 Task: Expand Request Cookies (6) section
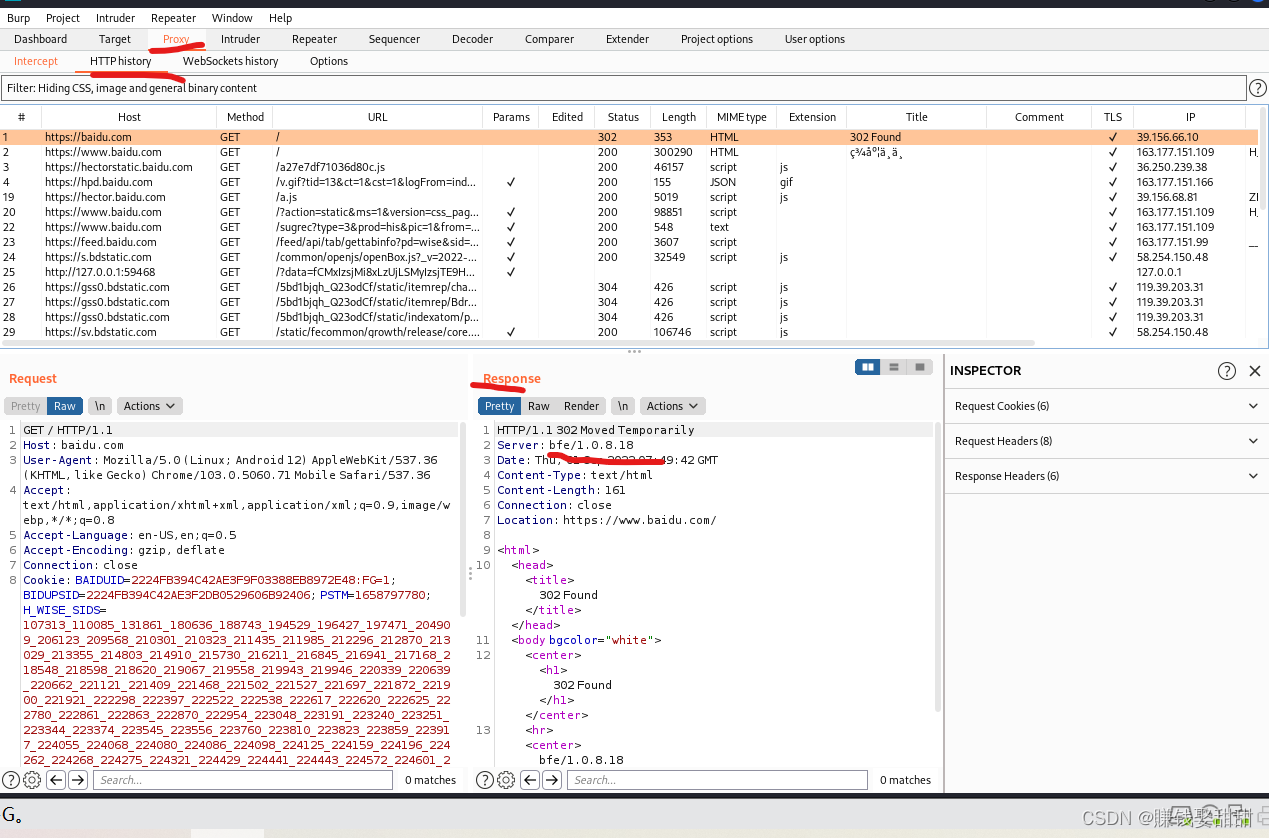coord(1106,406)
